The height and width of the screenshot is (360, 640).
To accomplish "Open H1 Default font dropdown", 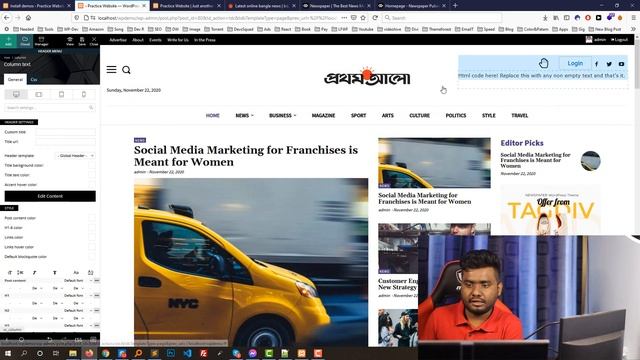I will [x=77, y=296].
